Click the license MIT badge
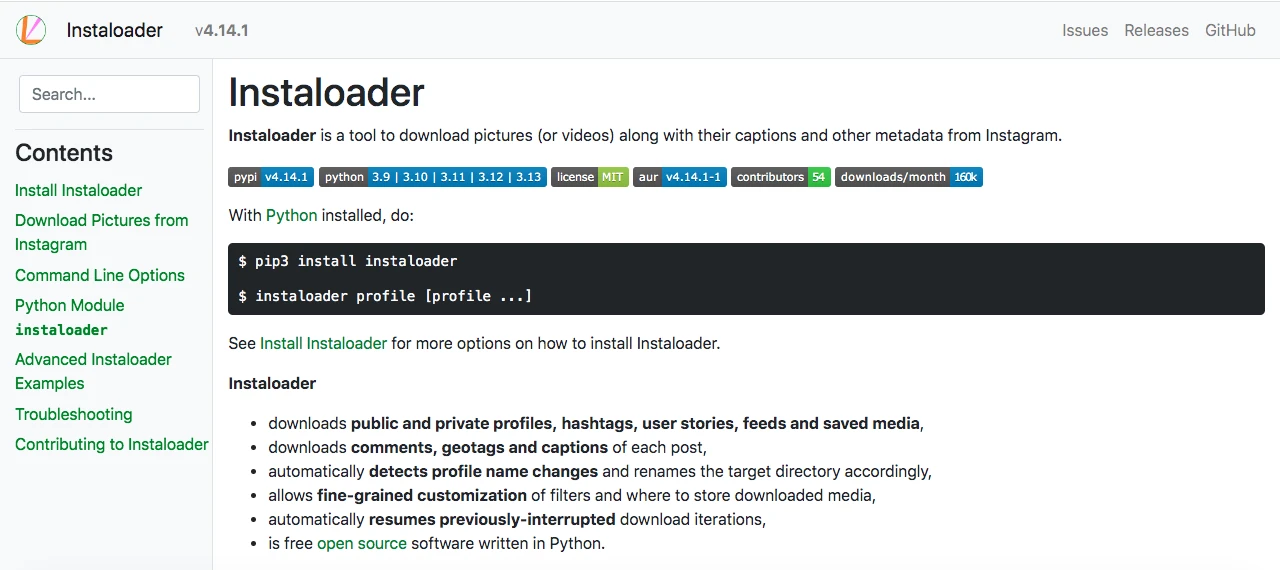1280x570 pixels. coord(590,177)
